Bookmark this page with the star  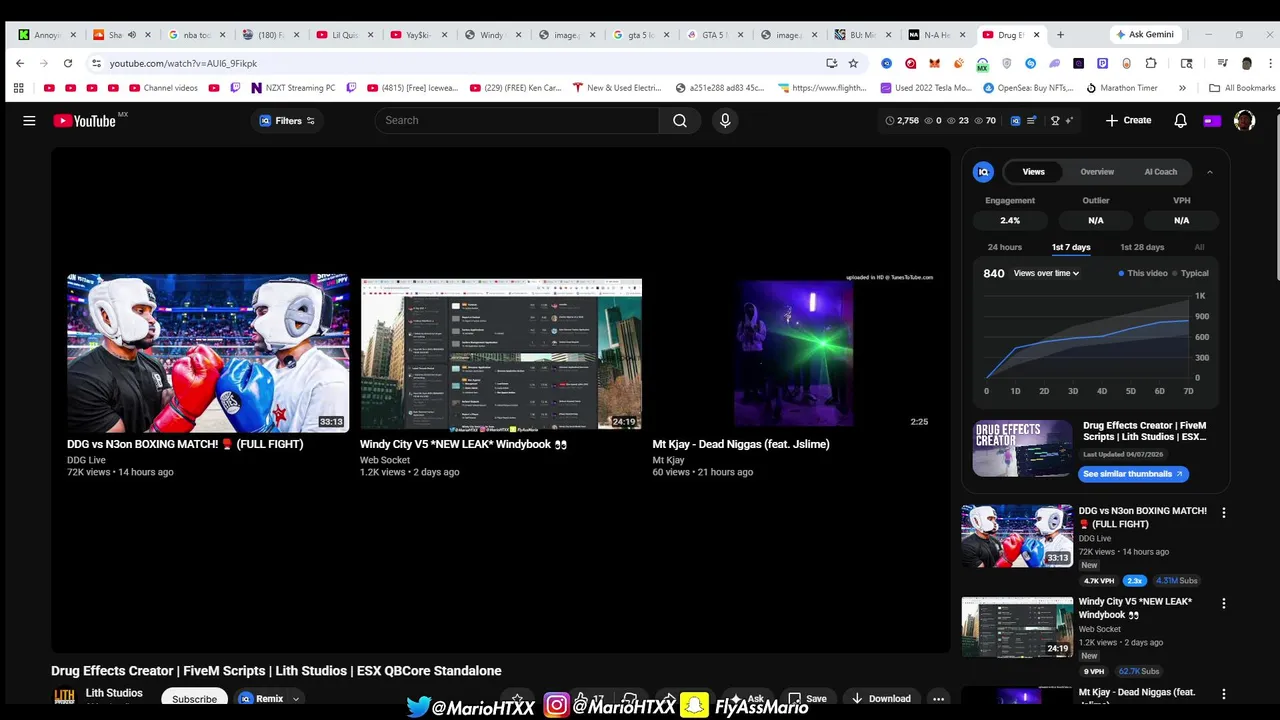click(853, 63)
